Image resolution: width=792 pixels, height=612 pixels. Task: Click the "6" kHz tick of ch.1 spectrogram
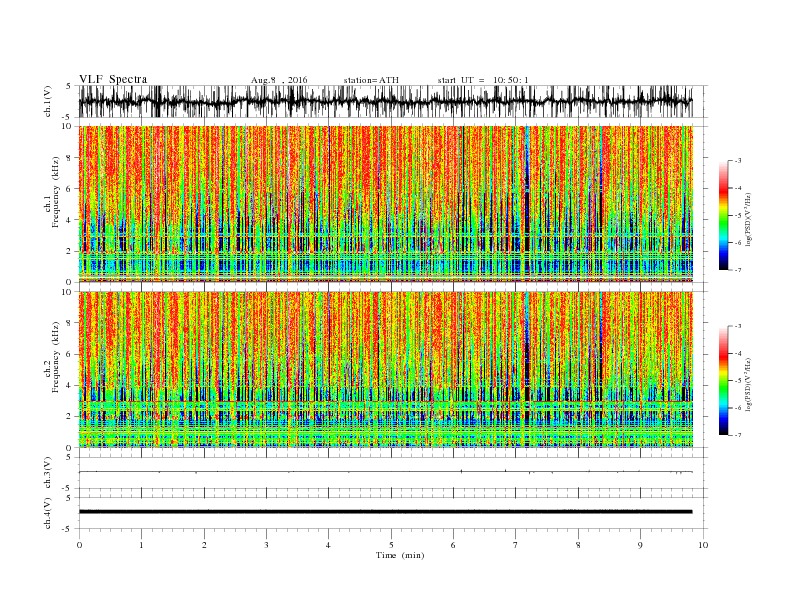(70, 189)
